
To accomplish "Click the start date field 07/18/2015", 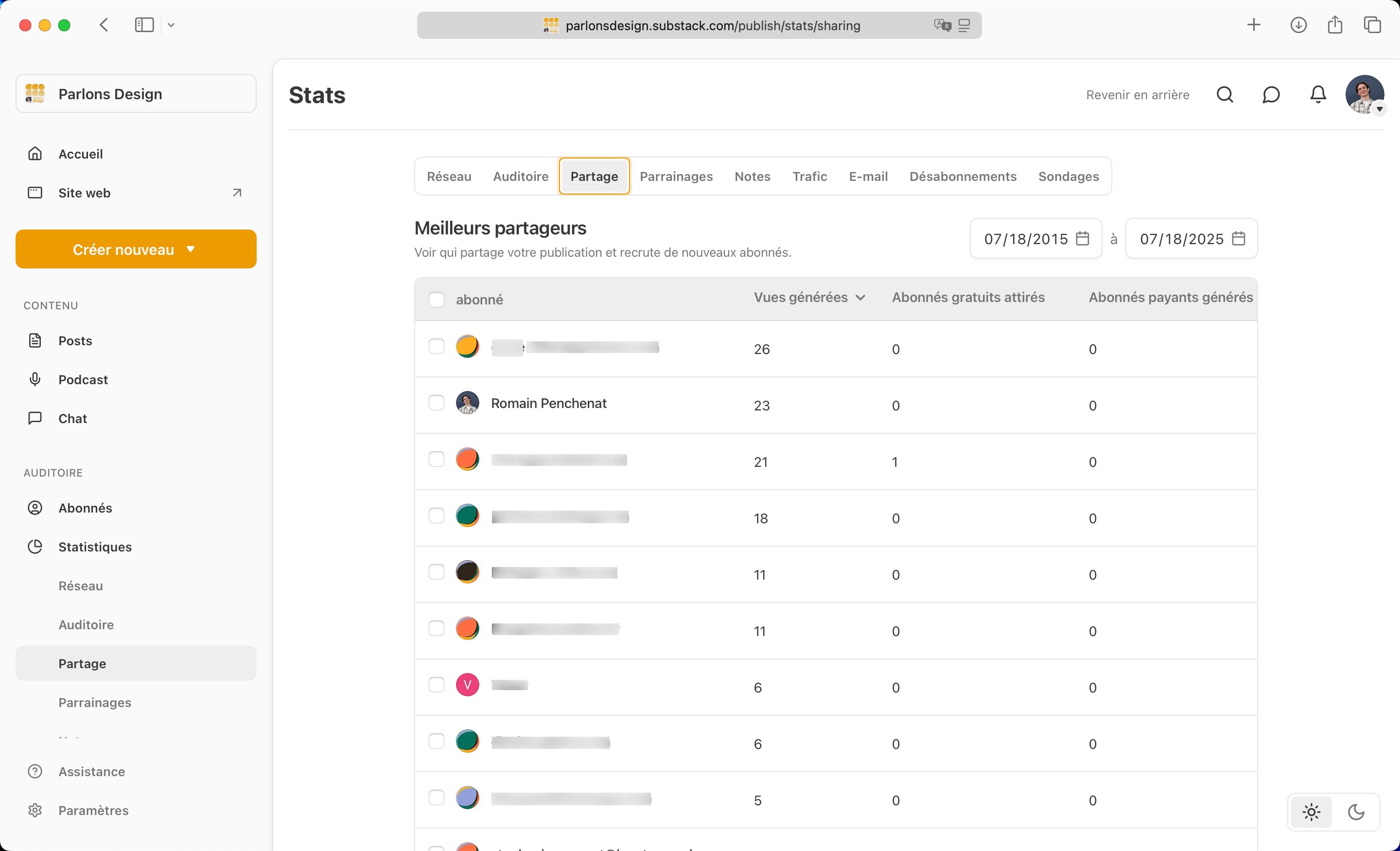I will coord(1035,238).
